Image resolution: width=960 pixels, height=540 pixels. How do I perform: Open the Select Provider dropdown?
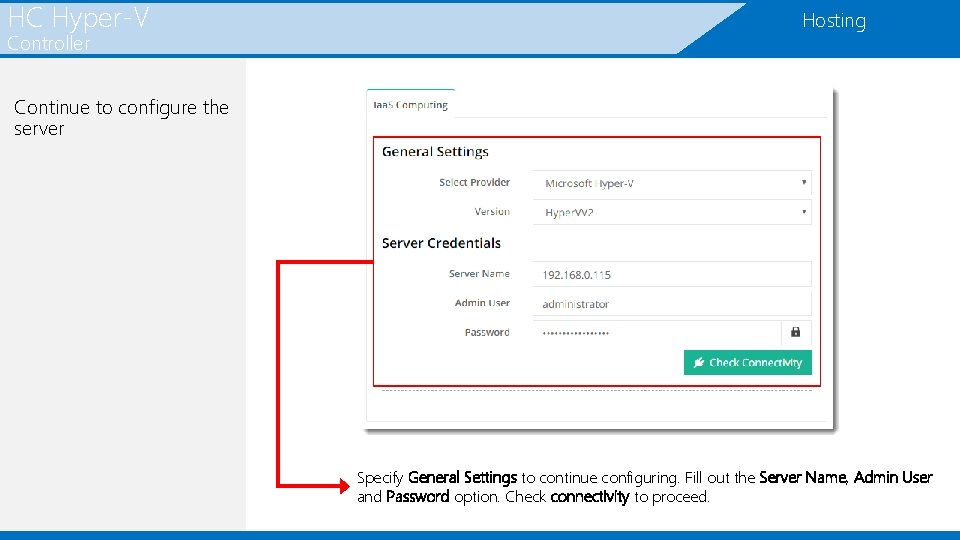pyautogui.click(x=672, y=183)
